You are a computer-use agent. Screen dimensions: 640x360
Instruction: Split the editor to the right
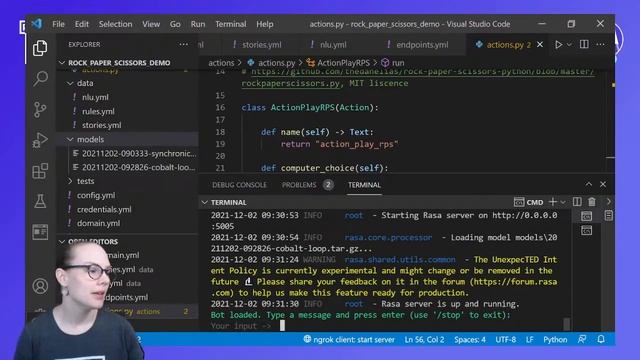pyautogui.click(x=584, y=44)
